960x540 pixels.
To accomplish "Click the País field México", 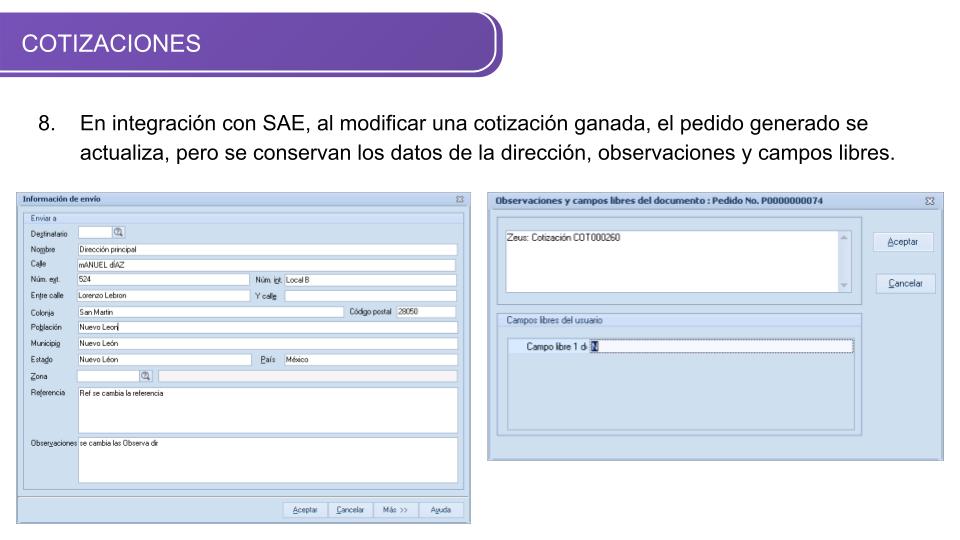I will [370, 359].
